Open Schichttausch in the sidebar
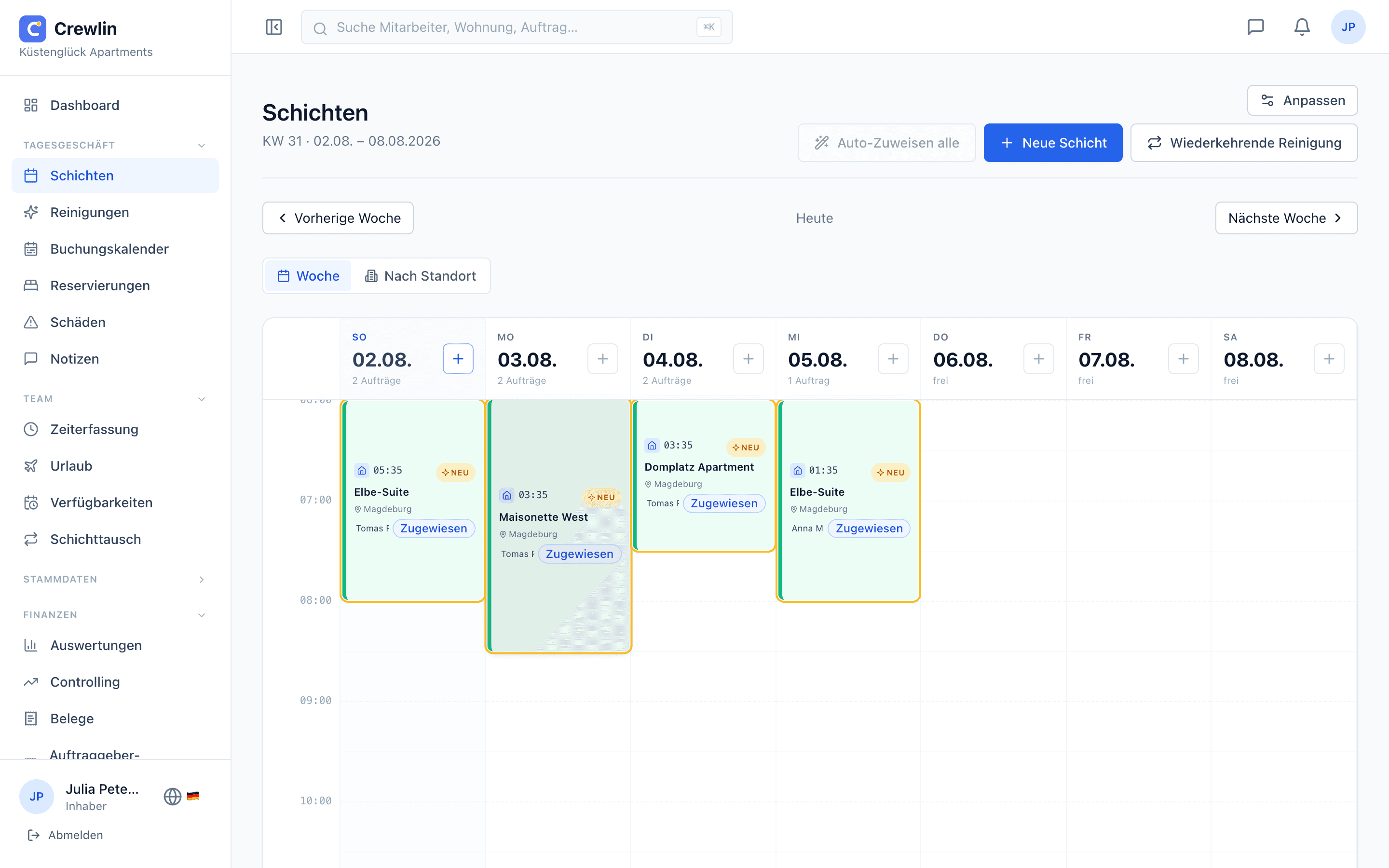The image size is (1389, 868). [x=115, y=540]
